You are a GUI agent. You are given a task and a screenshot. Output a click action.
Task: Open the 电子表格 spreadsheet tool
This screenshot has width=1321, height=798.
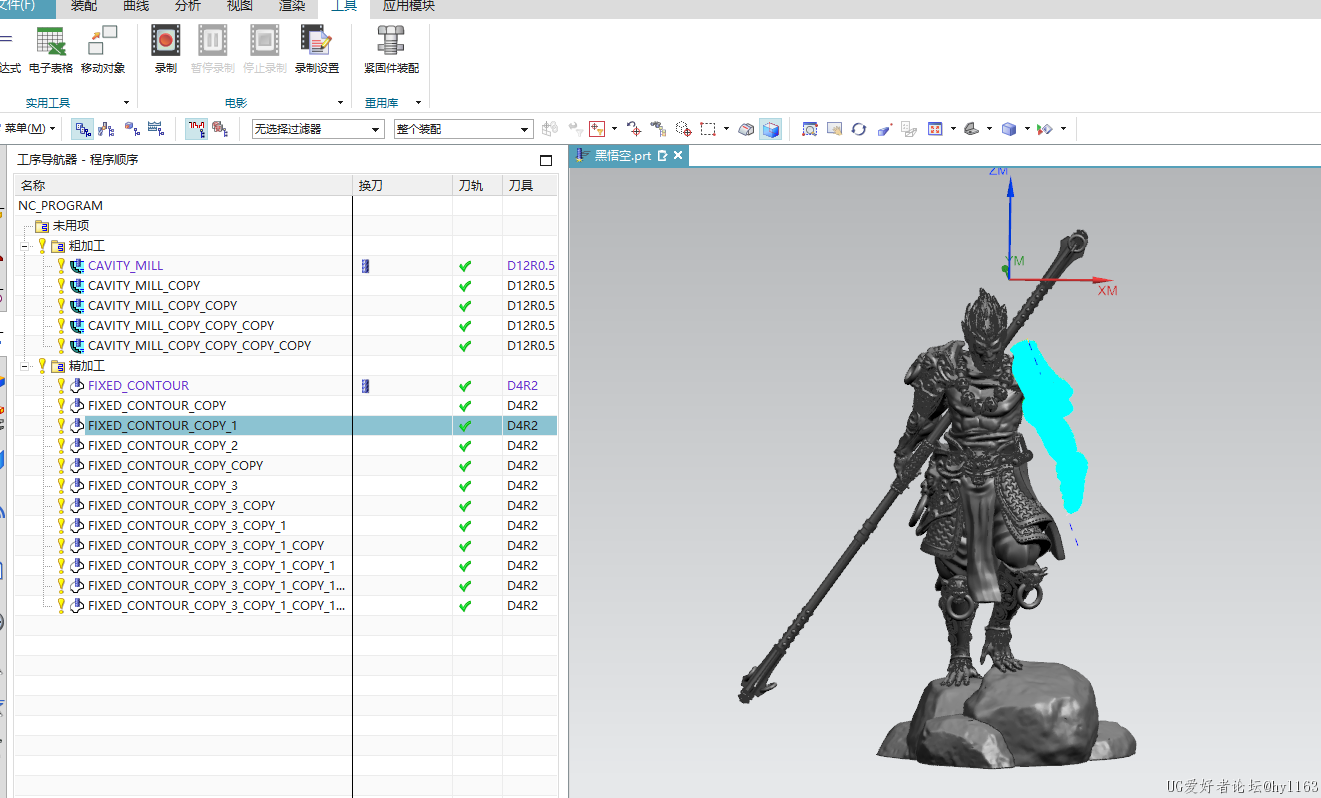tap(50, 50)
